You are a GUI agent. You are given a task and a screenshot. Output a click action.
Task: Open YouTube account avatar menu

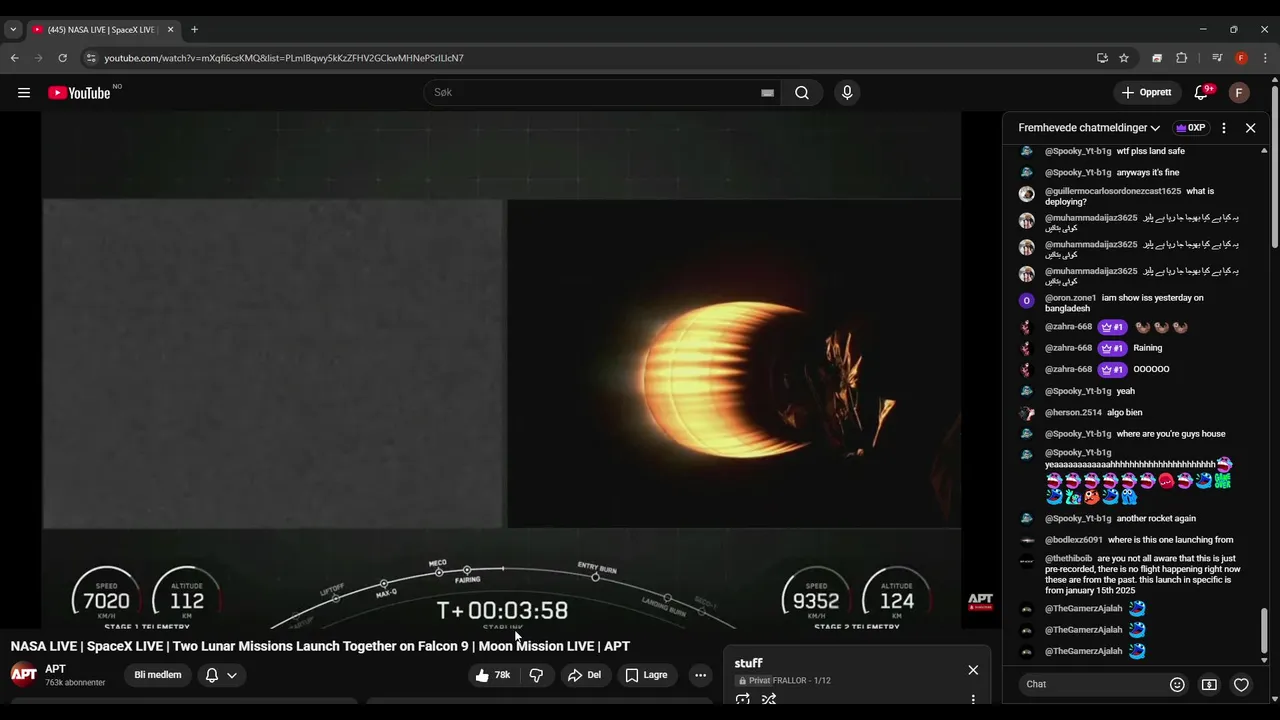tap(1239, 93)
